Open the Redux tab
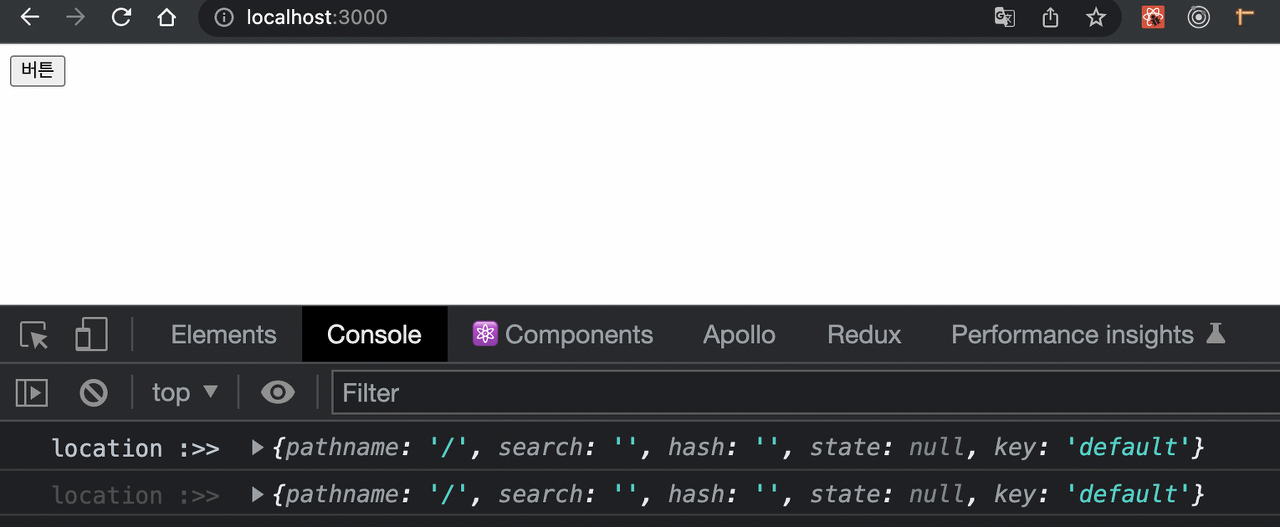The height and width of the screenshot is (527, 1280). tap(864, 335)
